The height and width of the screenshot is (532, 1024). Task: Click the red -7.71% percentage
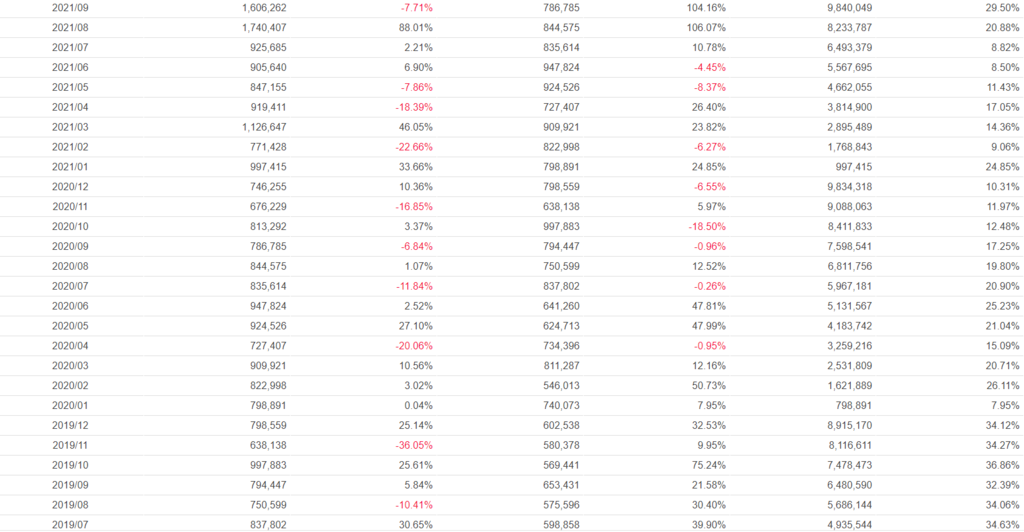tap(415, 8)
